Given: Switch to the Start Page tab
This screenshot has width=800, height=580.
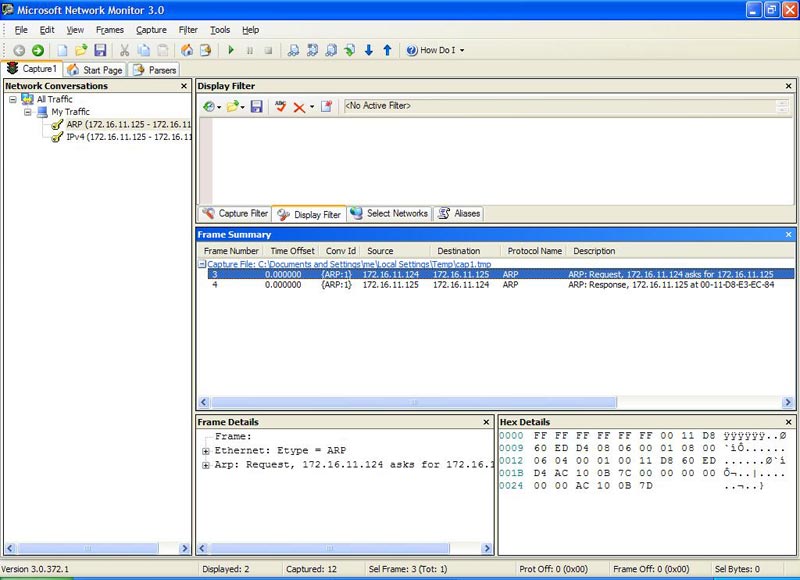Looking at the screenshot, I should pos(96,70).
